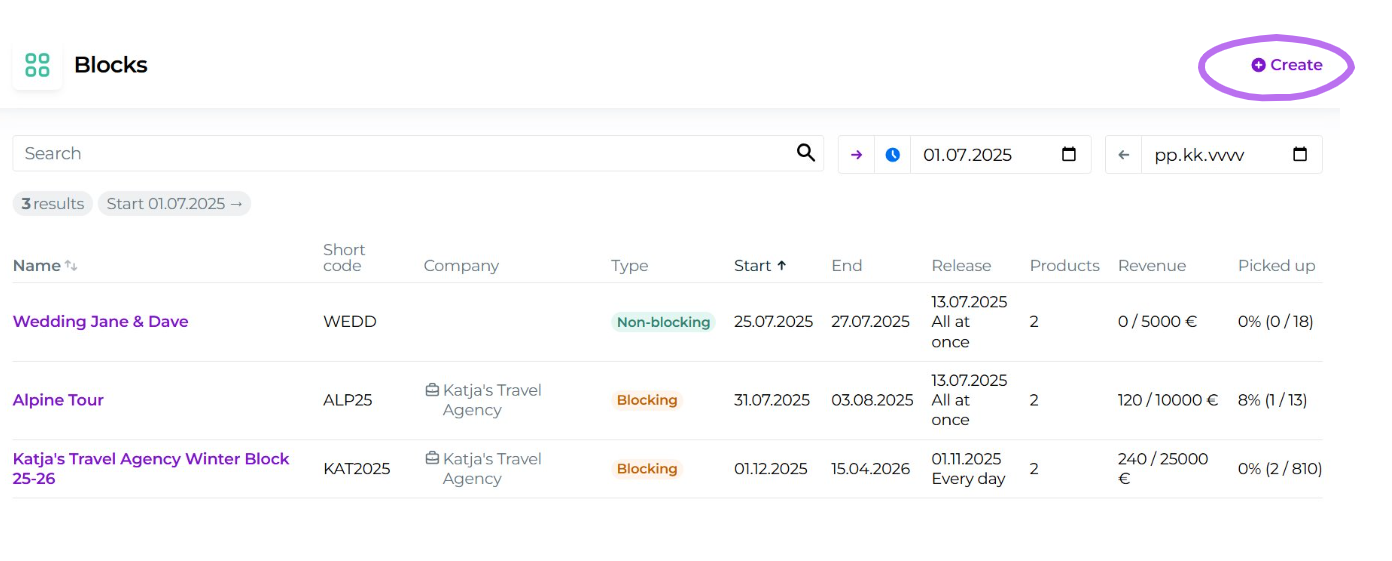This screenshot has height=561, width=1392.
Task: Click the briefcase icon in Alpine Tour row
Action: [x=432, y=390]
